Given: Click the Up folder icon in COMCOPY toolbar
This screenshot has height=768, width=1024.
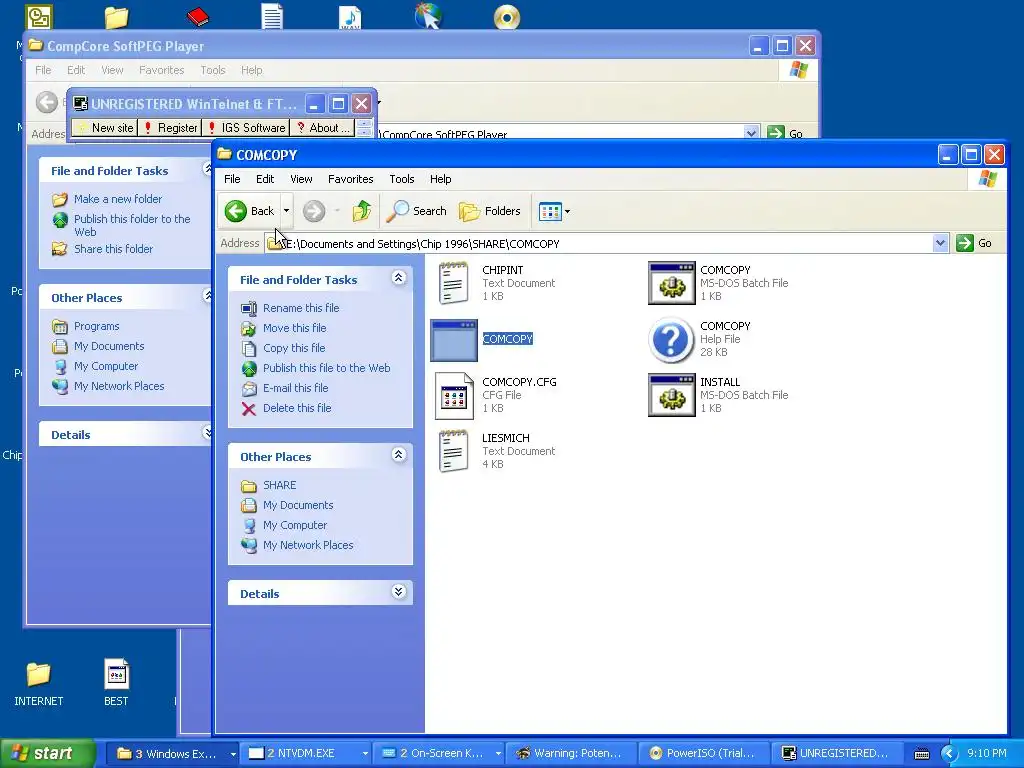Looking at the screenshot, I should pyautogui.click(x=362, y=211).
